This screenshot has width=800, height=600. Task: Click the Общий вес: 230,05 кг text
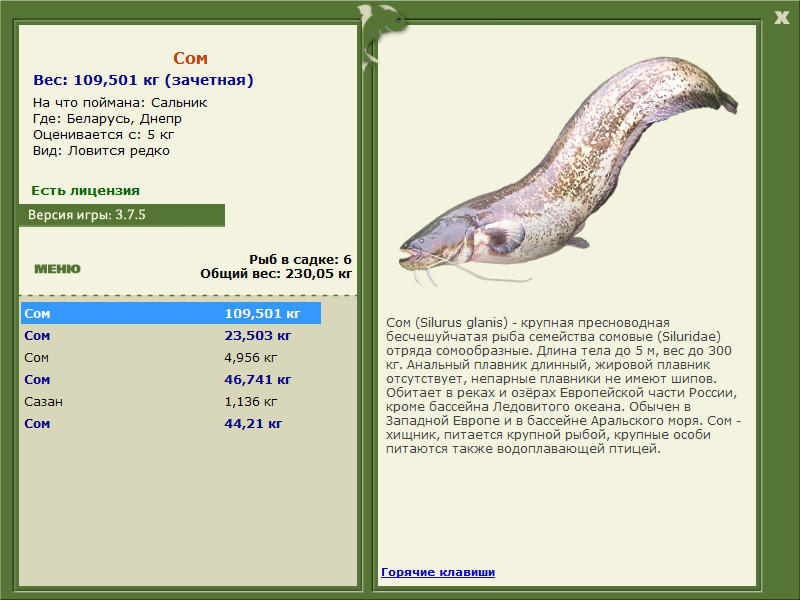click(276, 273)
